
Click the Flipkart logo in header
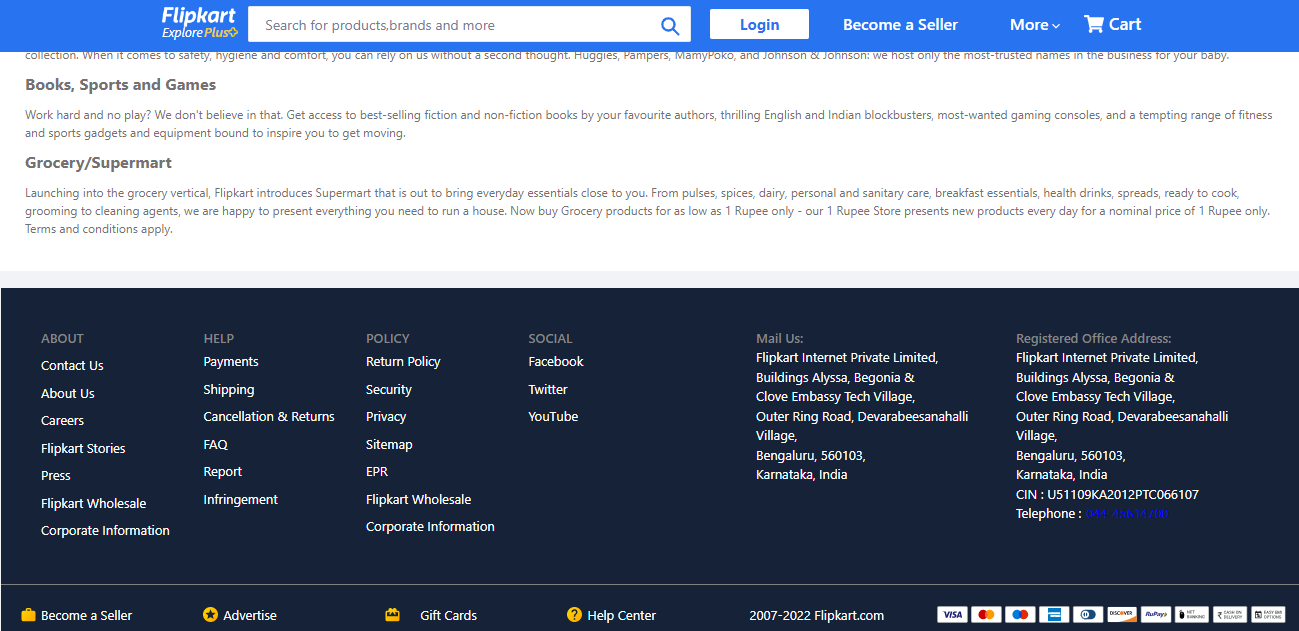click(199, 14)
